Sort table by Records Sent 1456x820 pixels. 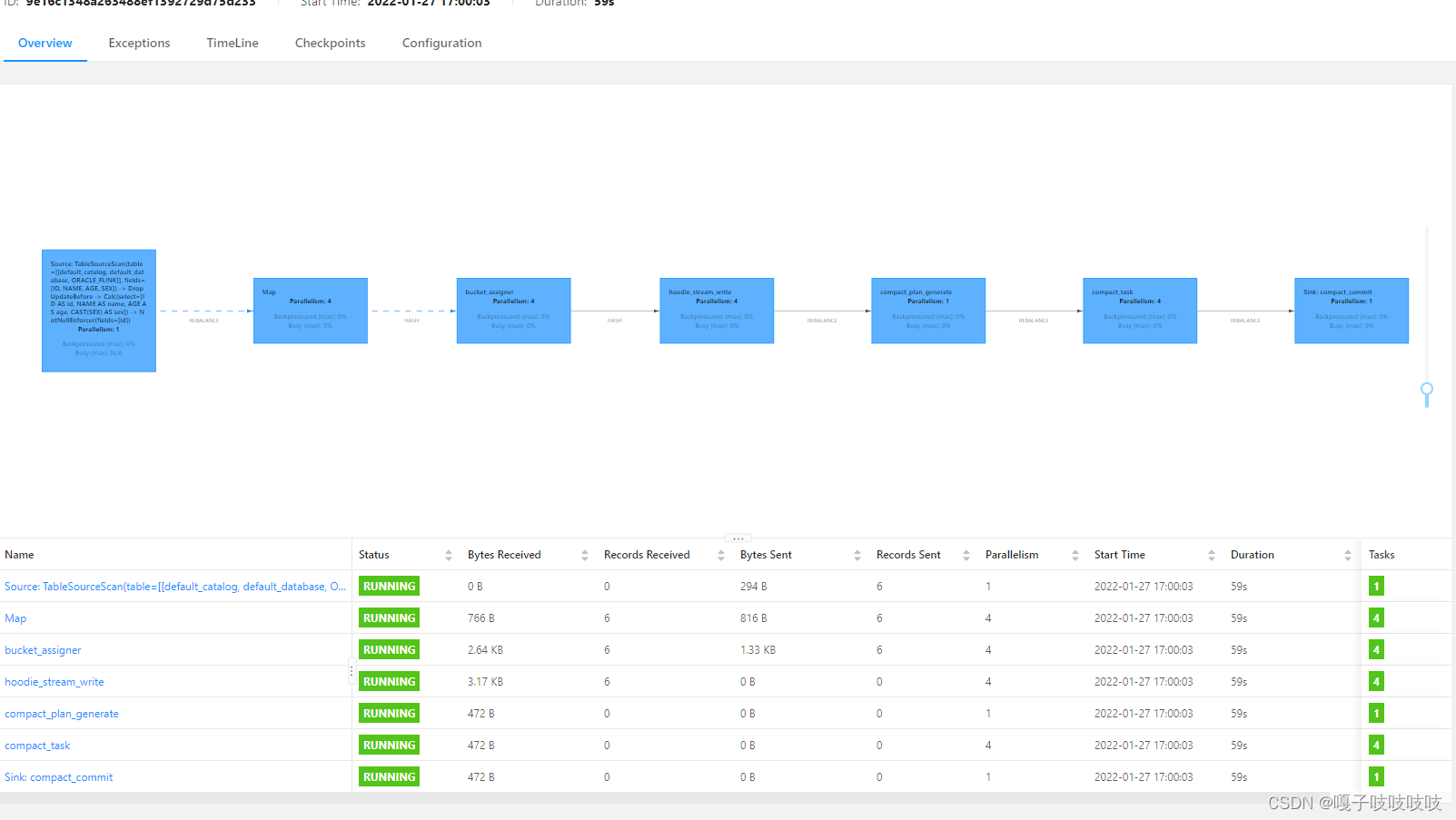pyautogui.click(x=966, y=555)
